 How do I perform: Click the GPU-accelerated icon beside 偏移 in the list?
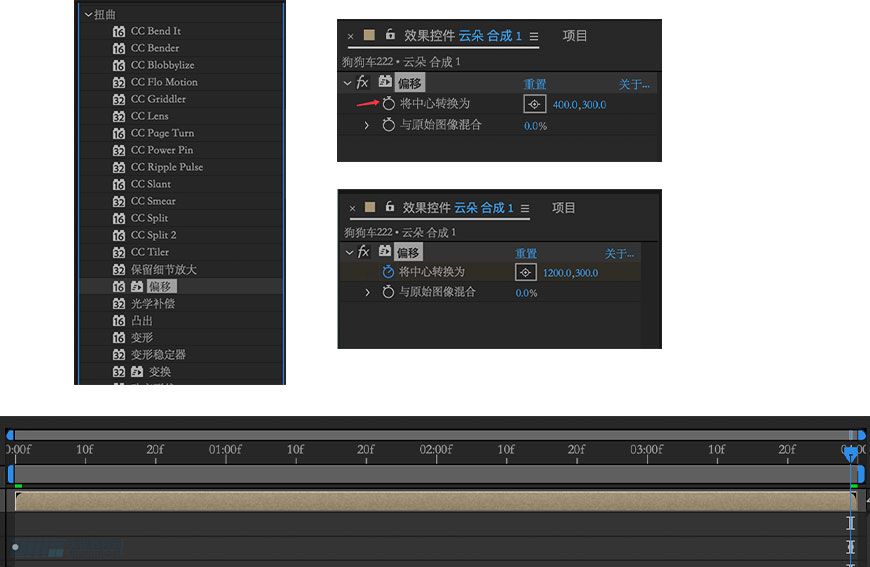click(x=136, y=286)
